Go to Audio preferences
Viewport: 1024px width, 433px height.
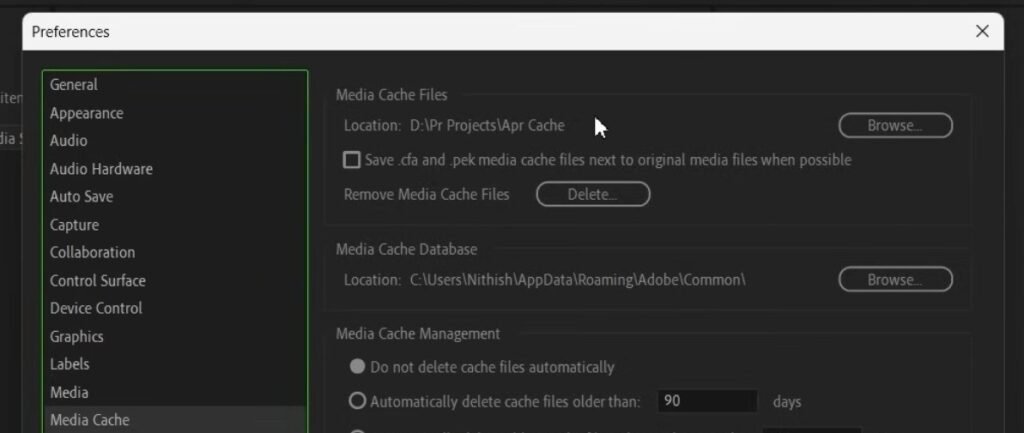click(69, 141)
